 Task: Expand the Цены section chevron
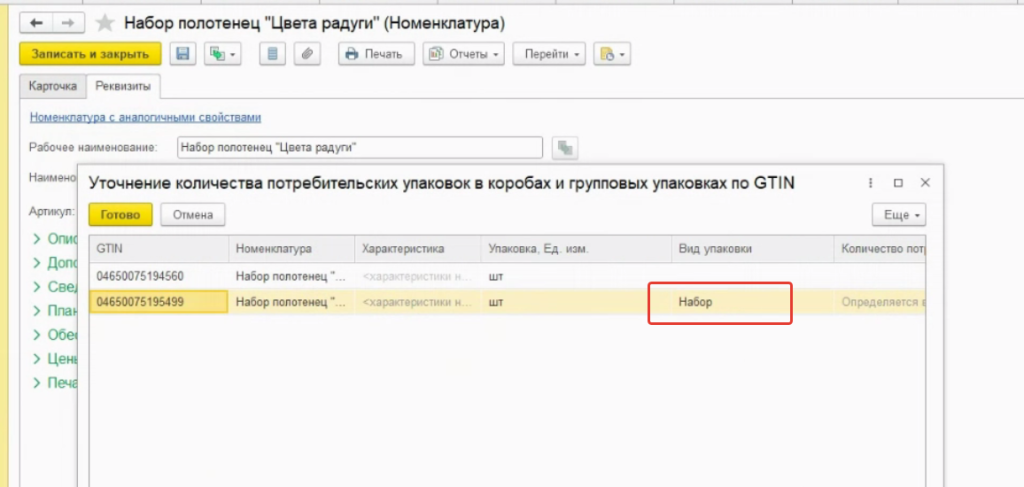[x=37, y=358]
